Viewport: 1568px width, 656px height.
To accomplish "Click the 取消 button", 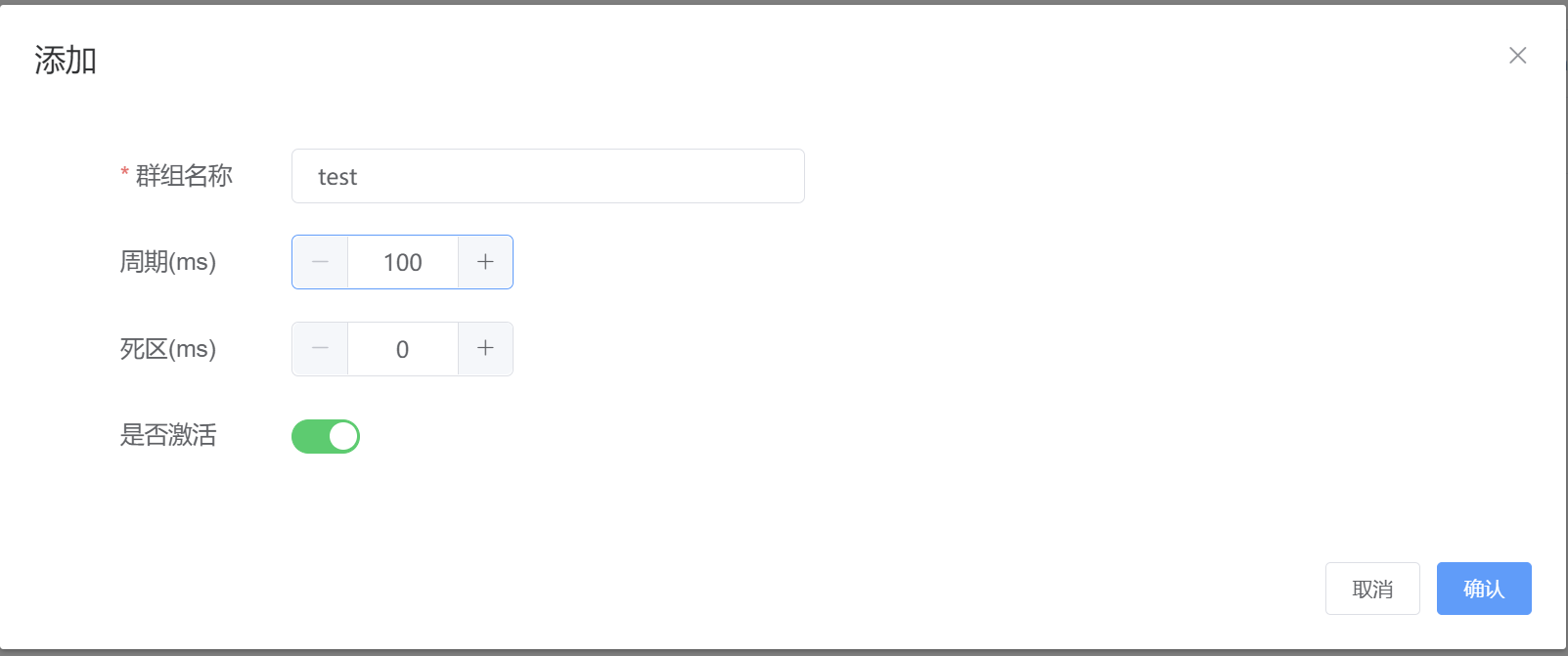I will click(x=1372, y=589).
